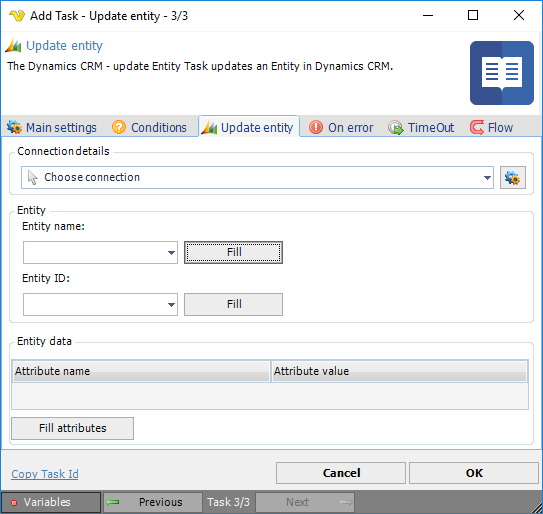Open the TimeOut tab

tap(421, 127)
